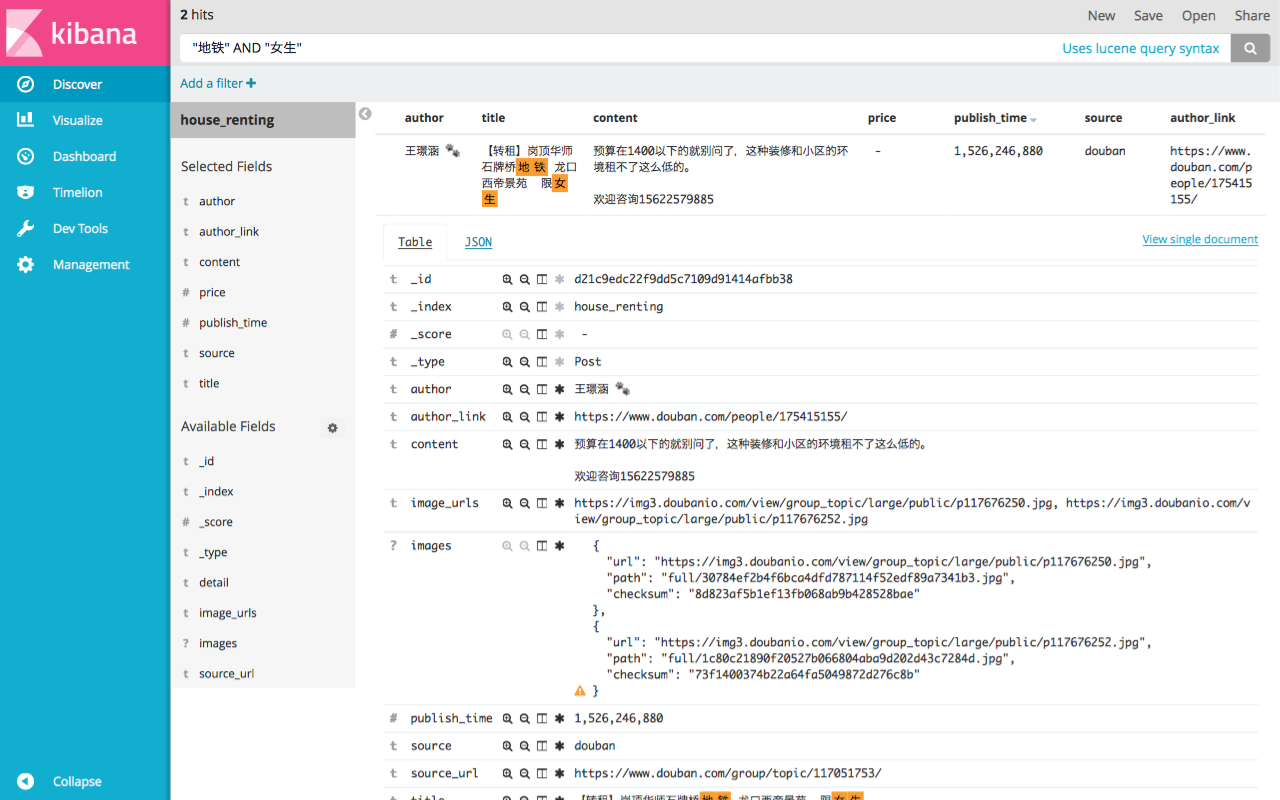Click the warning icon in images row
The height and width of the screenshot is (800, 1280).
[x=580, y=690]
